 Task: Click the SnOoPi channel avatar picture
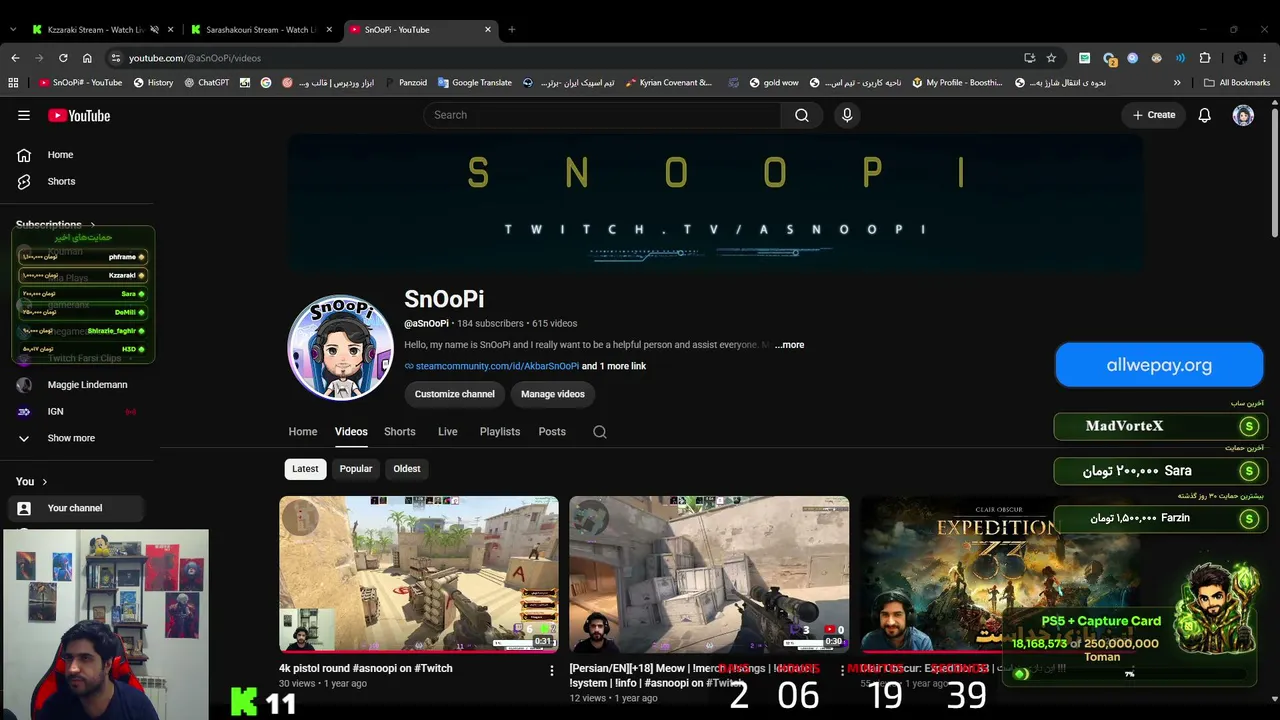click(341, 348)
